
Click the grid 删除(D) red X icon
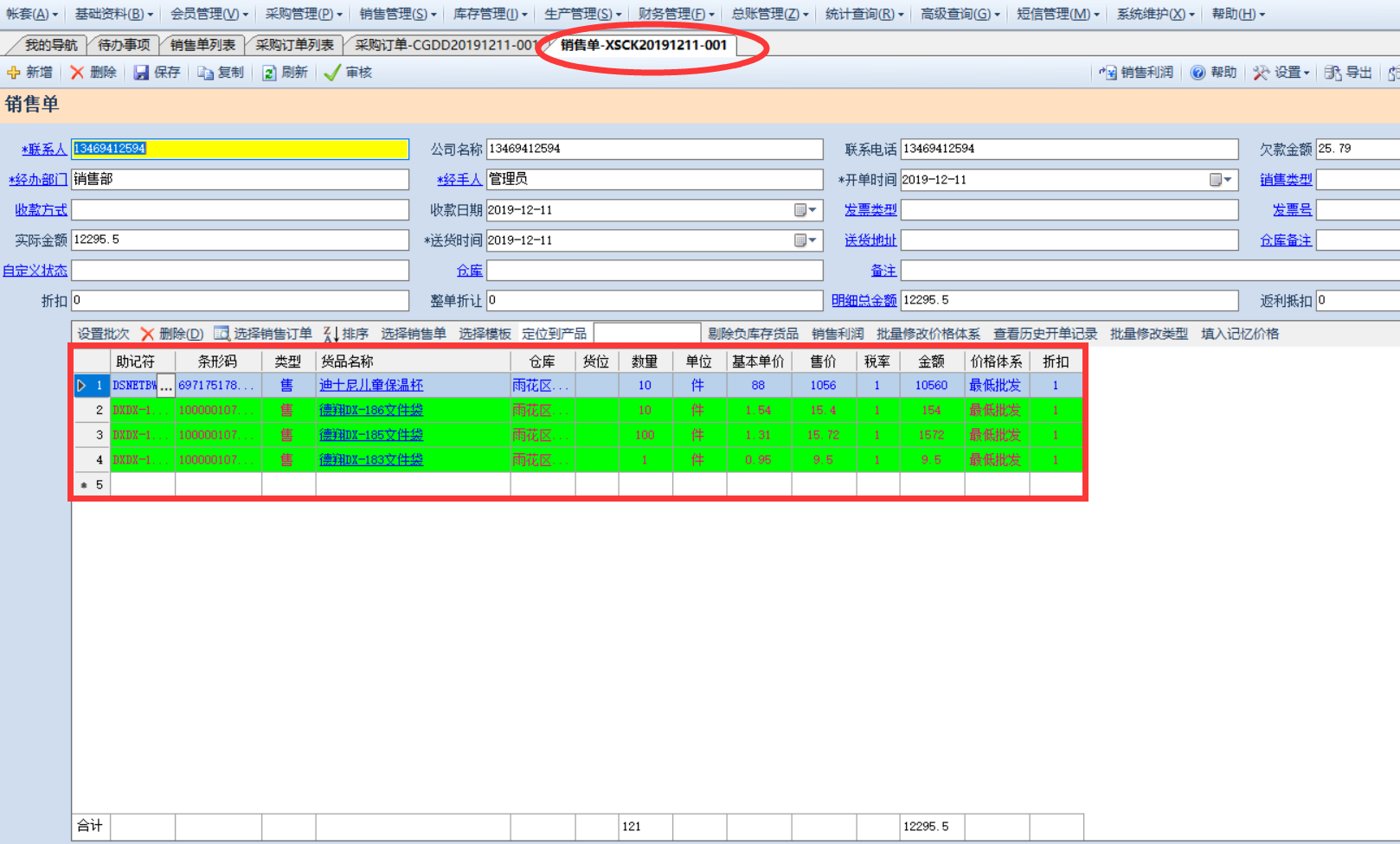click(147, 334)
